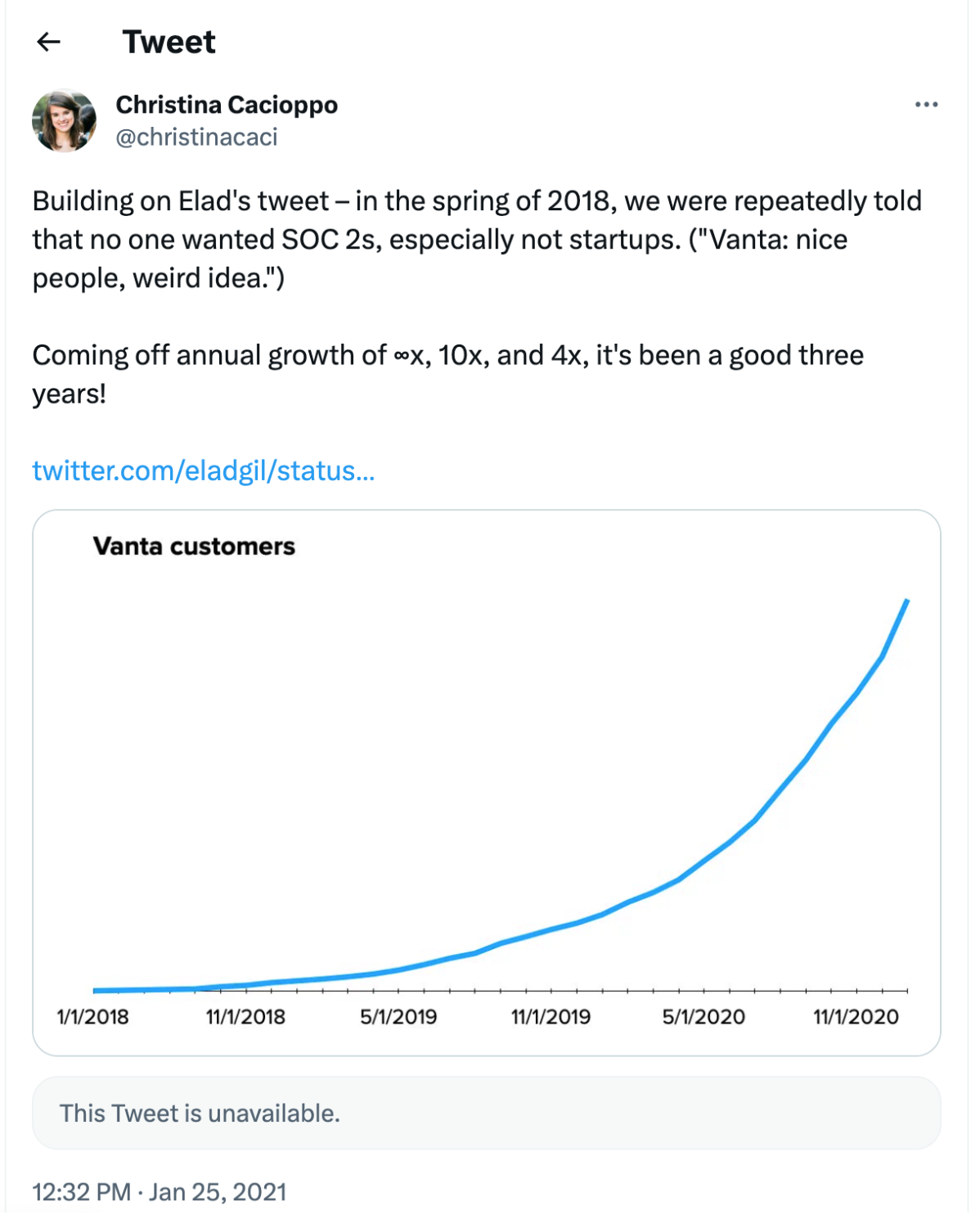980x1224 pixels.
Task: Open the Christina Cacioppo display name
Action: tap(227, 105)
